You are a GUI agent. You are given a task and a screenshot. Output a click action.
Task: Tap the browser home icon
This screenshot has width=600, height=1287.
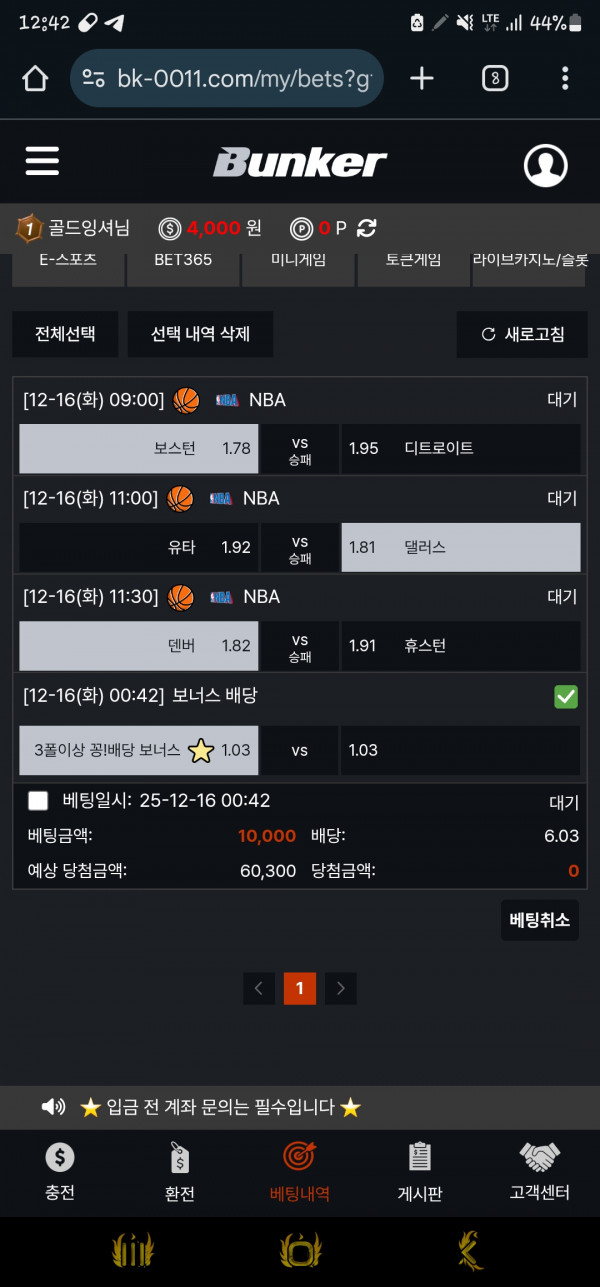point(35,79)
